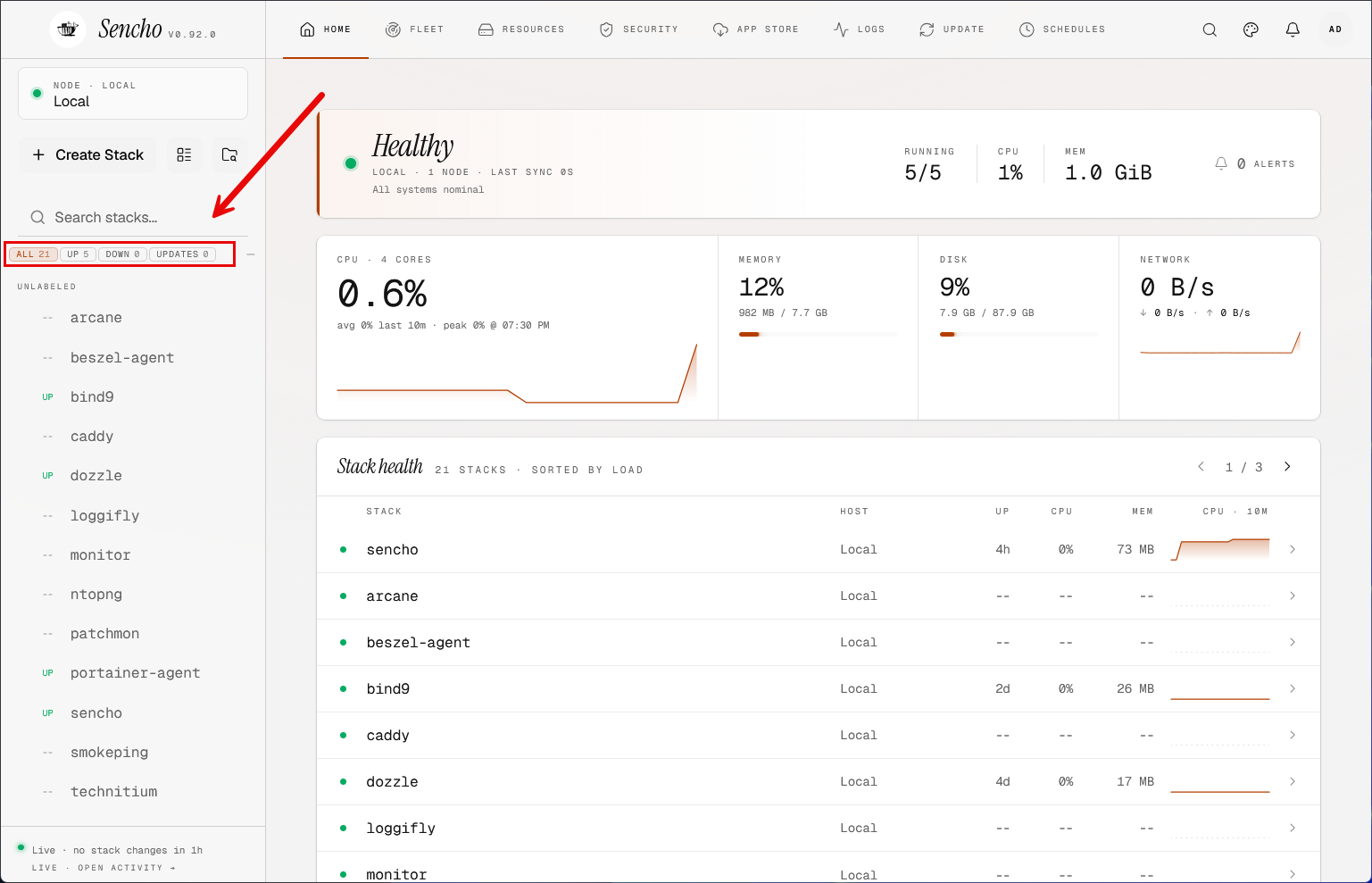
Task: Filter stacks by ALL 21
Action: click(33, 254)
